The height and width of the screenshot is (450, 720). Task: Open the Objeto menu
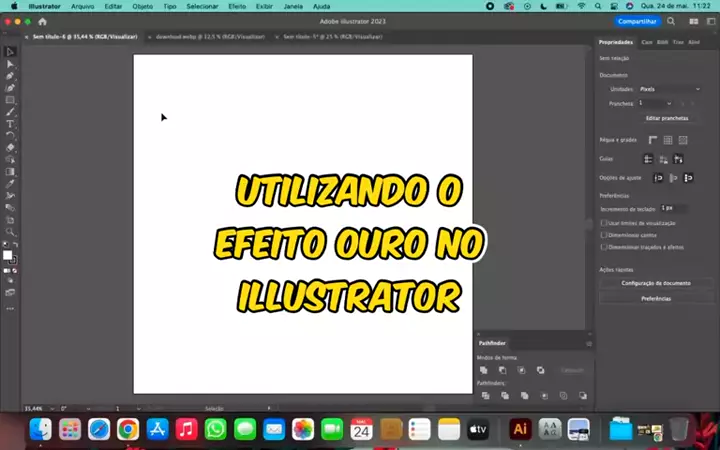click(142, 6)
